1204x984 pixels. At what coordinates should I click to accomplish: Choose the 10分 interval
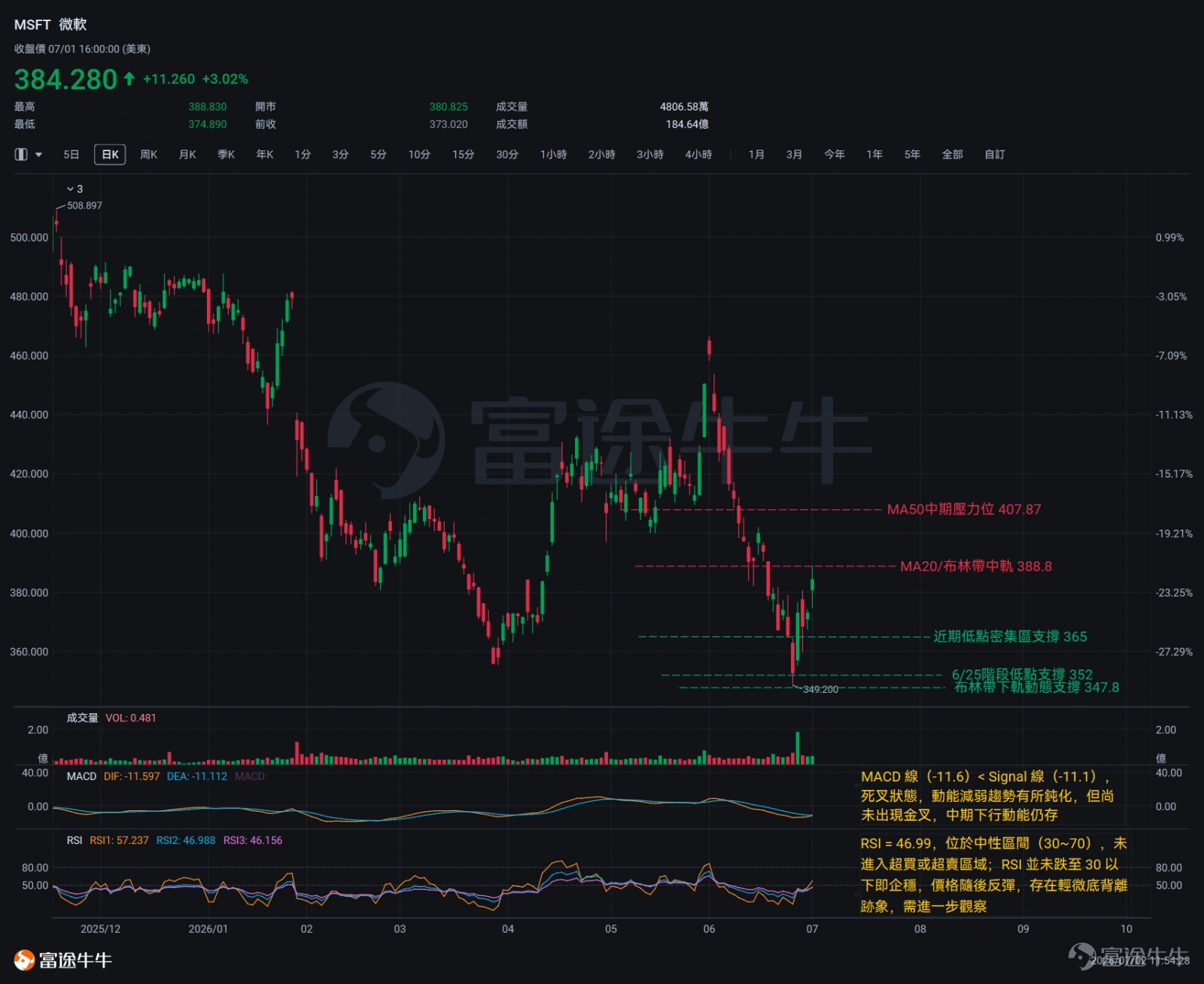click(419, 154)
